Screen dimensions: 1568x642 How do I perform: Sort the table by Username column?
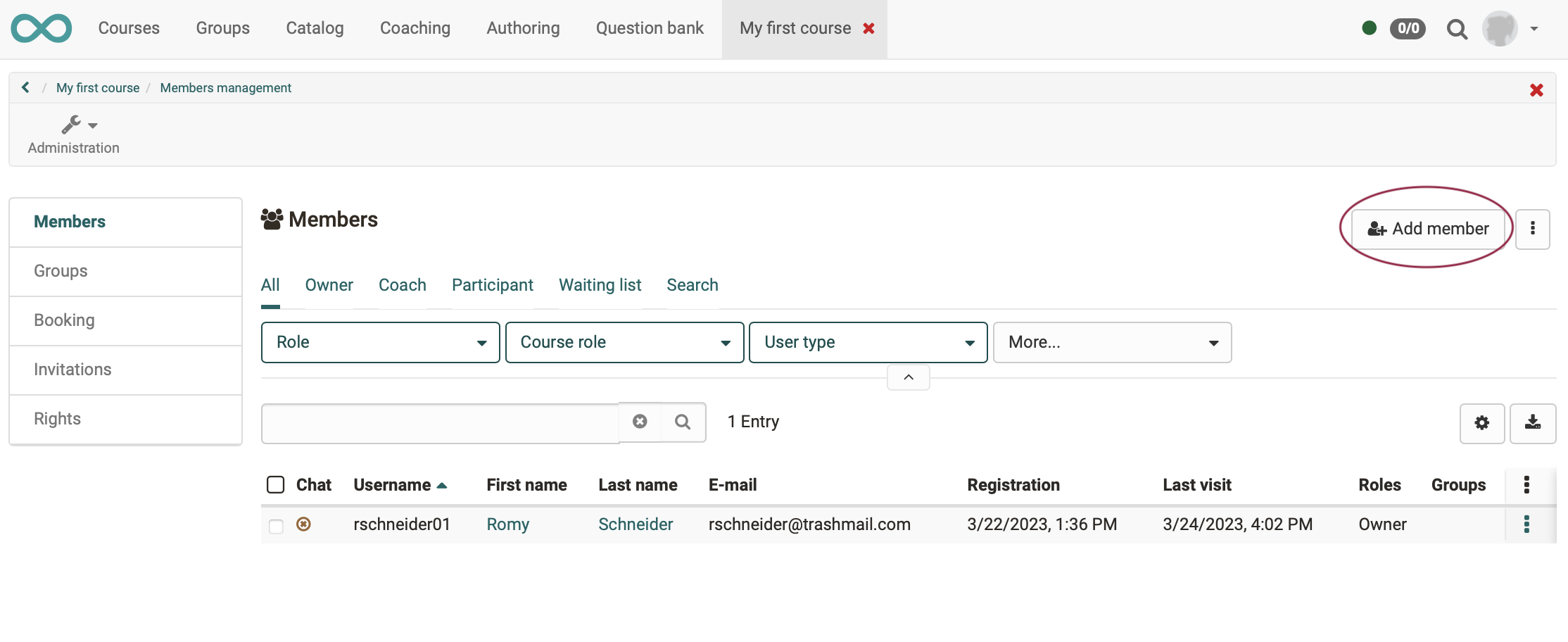tap(392, 485)
